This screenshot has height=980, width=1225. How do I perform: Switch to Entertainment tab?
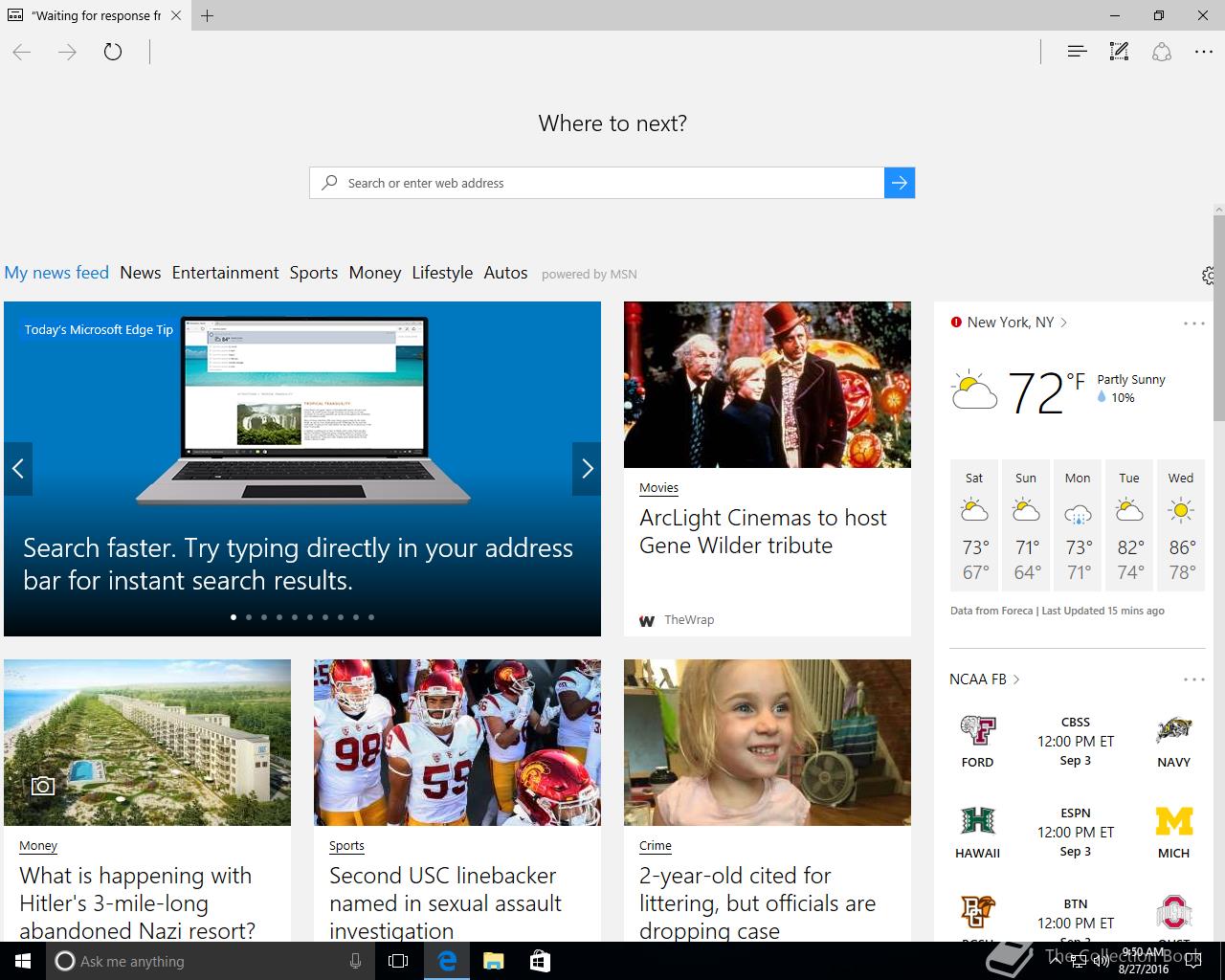[226, 273]
